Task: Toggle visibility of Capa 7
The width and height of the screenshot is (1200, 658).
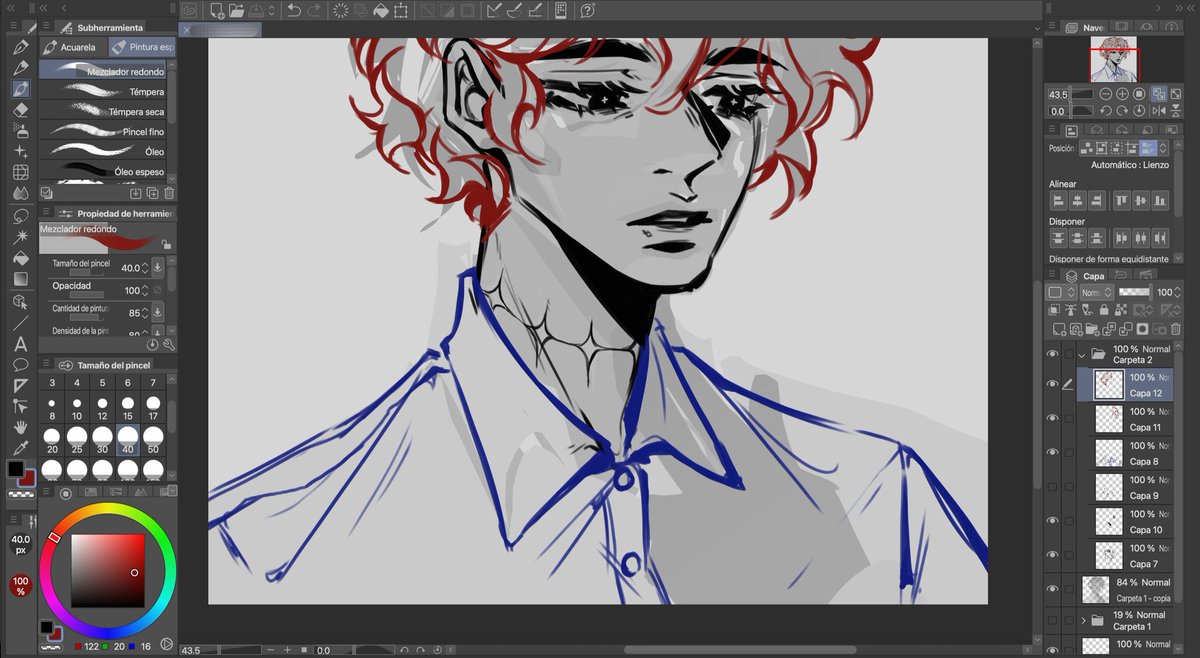Action: tap(1052, 554)
